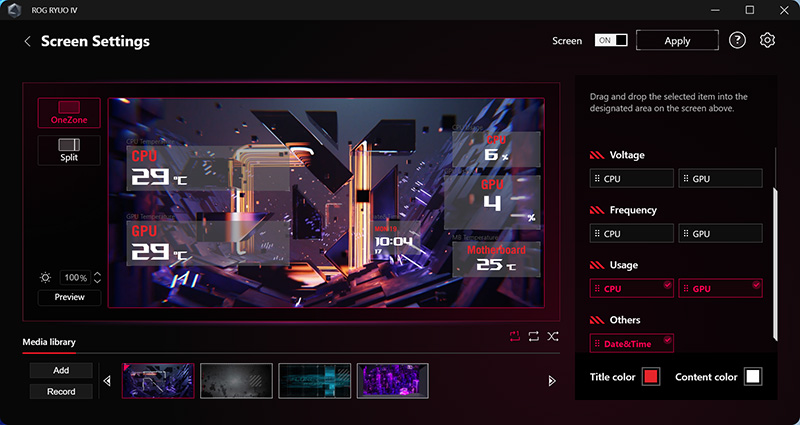Select the Motherboard 25°C widget on preview
800x425 pixels.
pyautogui.click(x=496, y=259)
